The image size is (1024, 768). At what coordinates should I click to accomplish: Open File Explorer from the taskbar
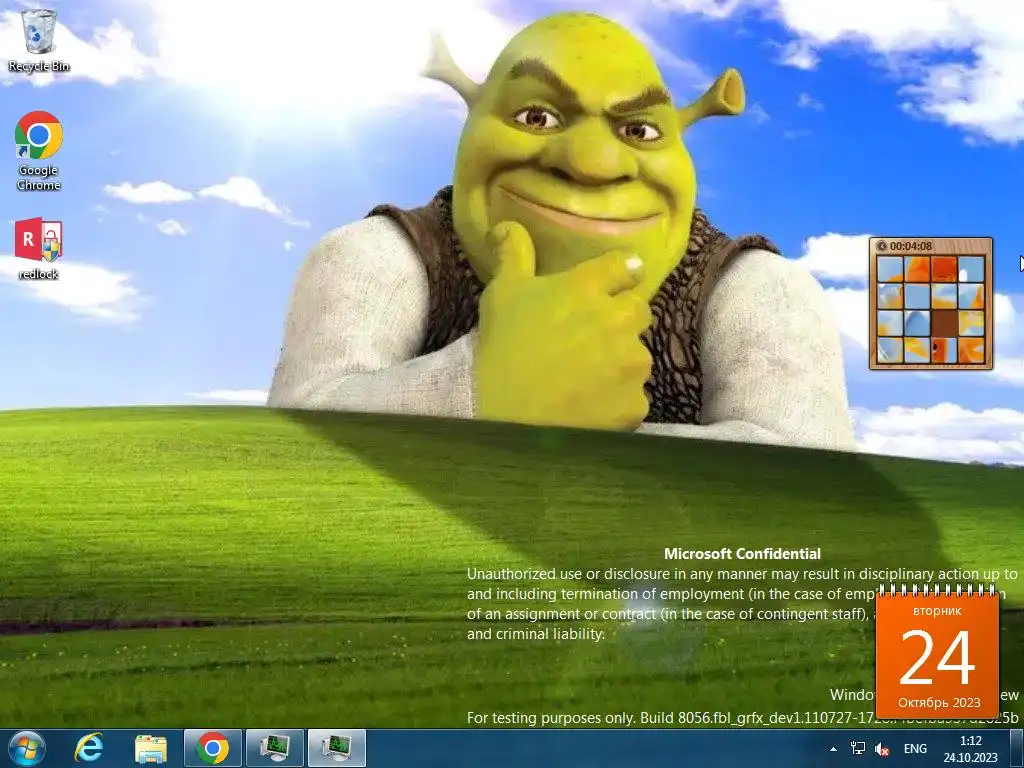click(151, 748)
